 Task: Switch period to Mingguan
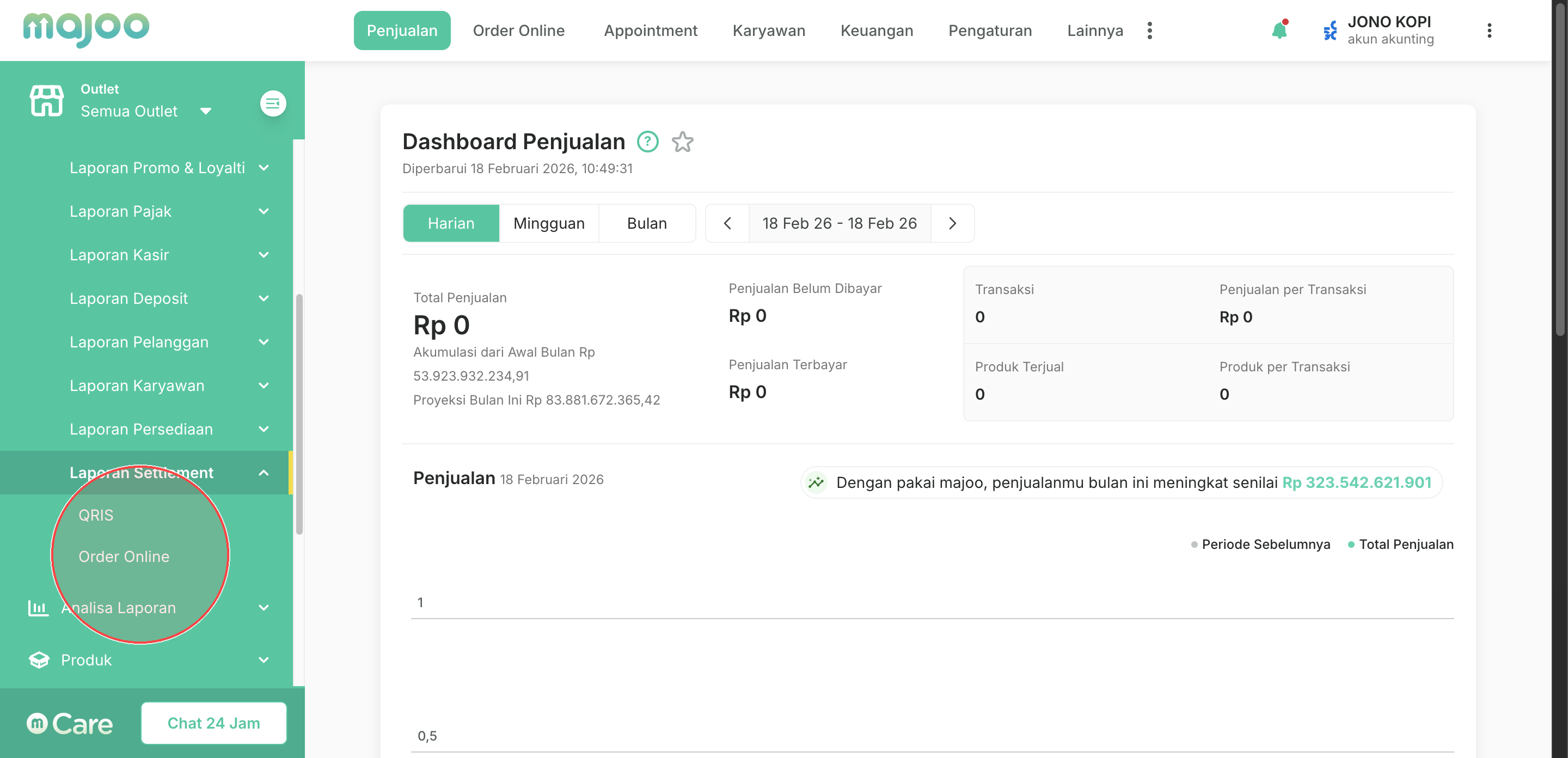(x=548, y=223)
